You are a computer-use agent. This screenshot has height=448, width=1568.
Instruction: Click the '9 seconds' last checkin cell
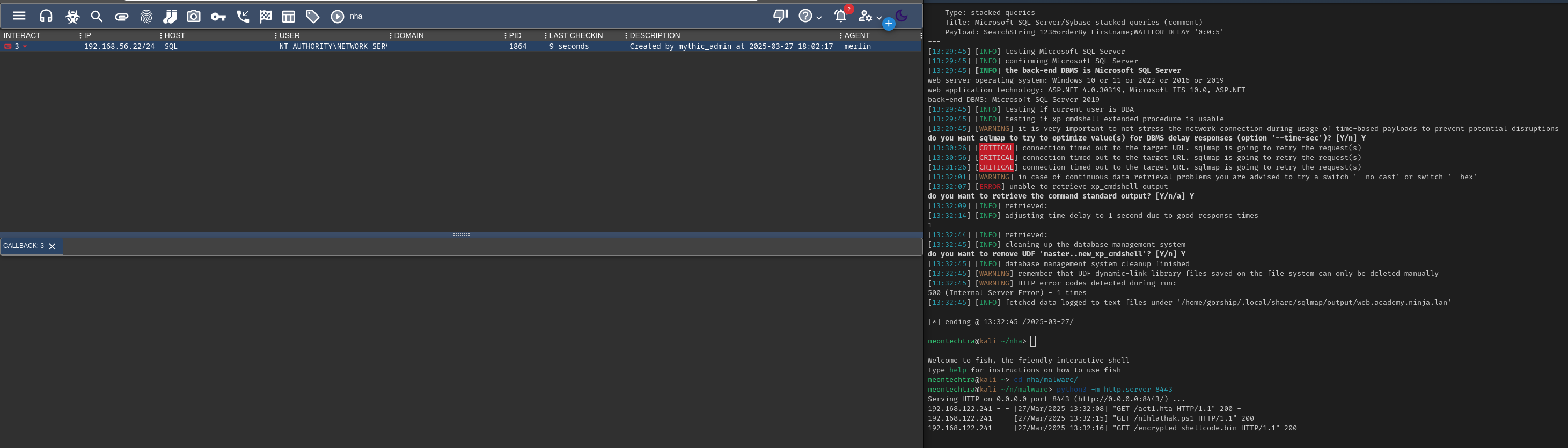[x=569, y=46]
